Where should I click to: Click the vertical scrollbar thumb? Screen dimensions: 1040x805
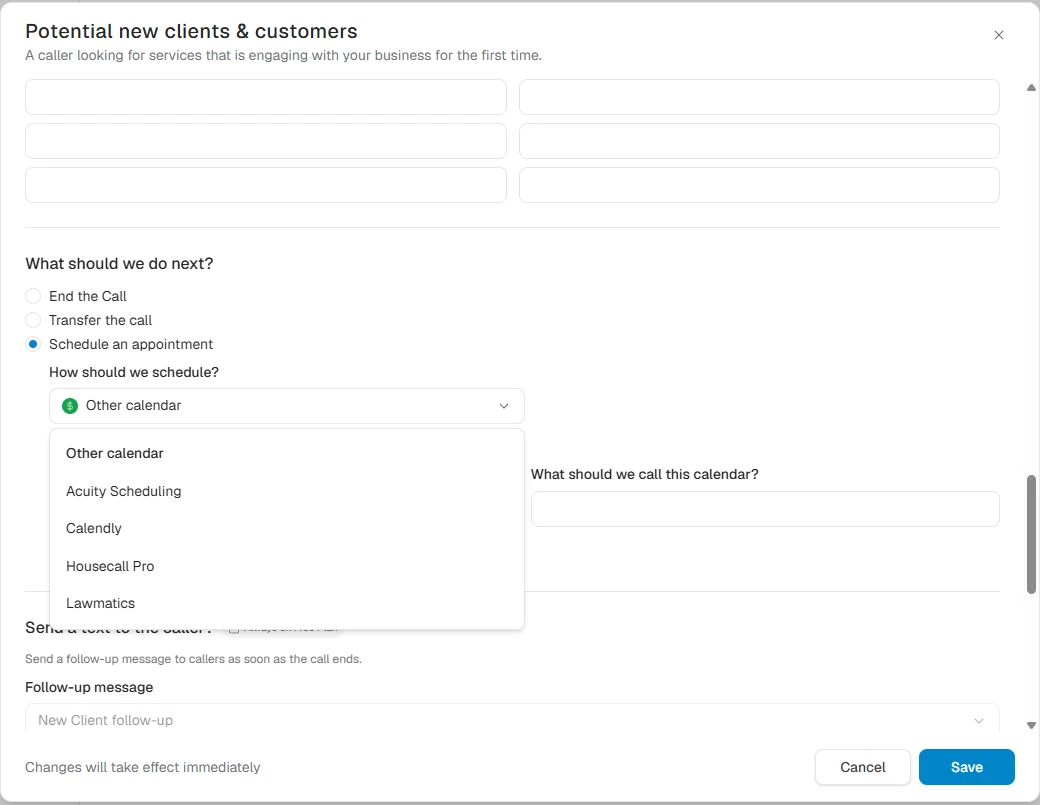click(x=1031, y=534)
